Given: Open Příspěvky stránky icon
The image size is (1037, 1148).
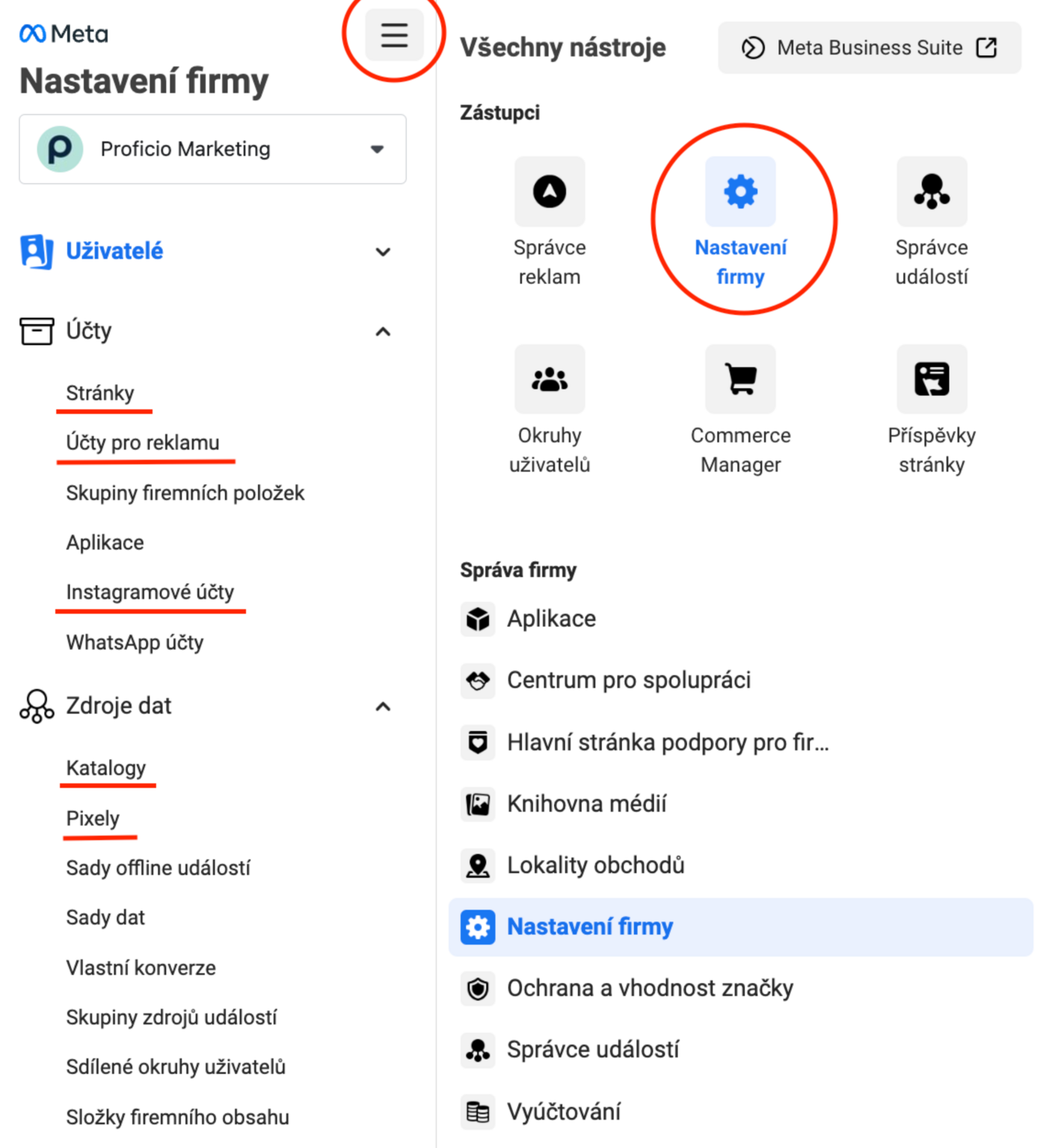Looking at the screenshot, I should (932, 379).
